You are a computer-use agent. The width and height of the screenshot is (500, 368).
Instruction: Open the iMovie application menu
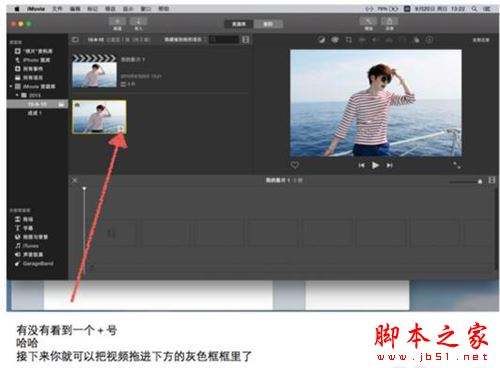coord(36,9)
